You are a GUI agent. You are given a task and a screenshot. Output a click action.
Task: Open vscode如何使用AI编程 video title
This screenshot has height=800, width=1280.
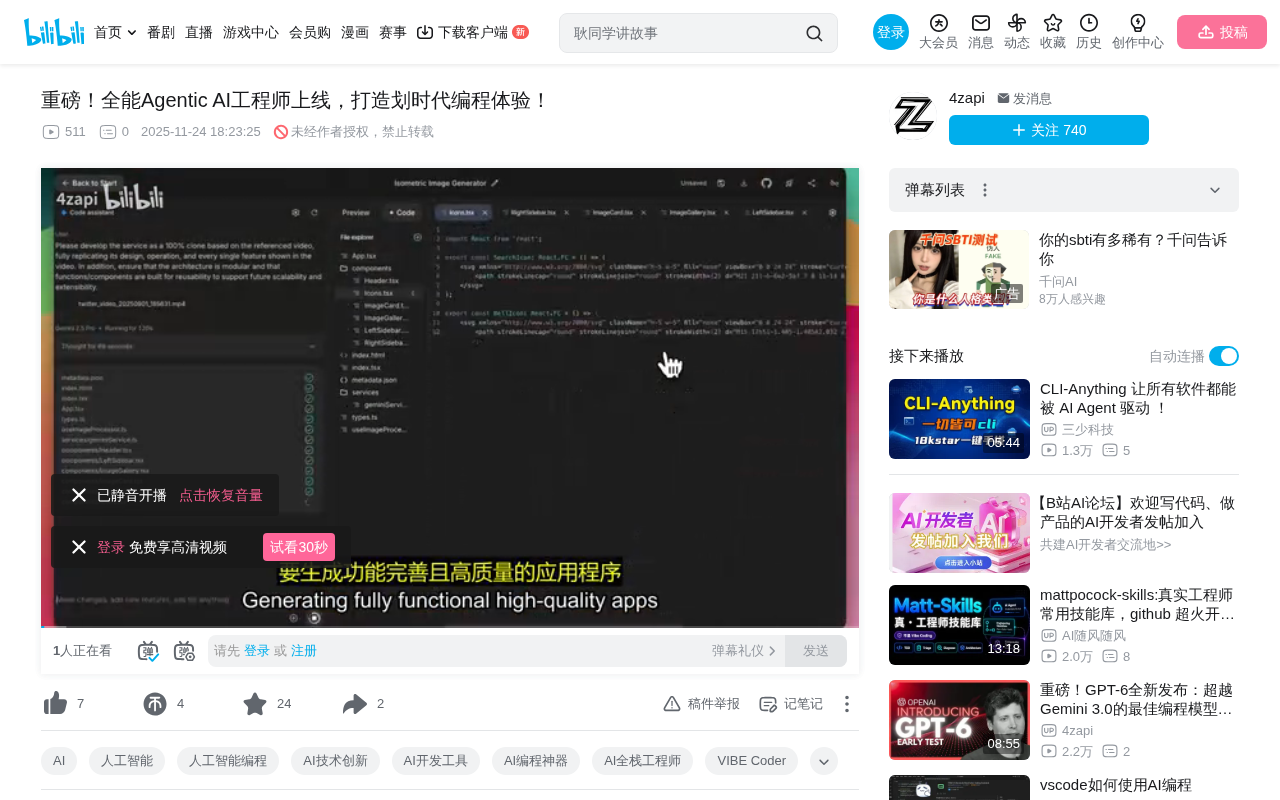pyautogui.click(x=1116, y=785)
